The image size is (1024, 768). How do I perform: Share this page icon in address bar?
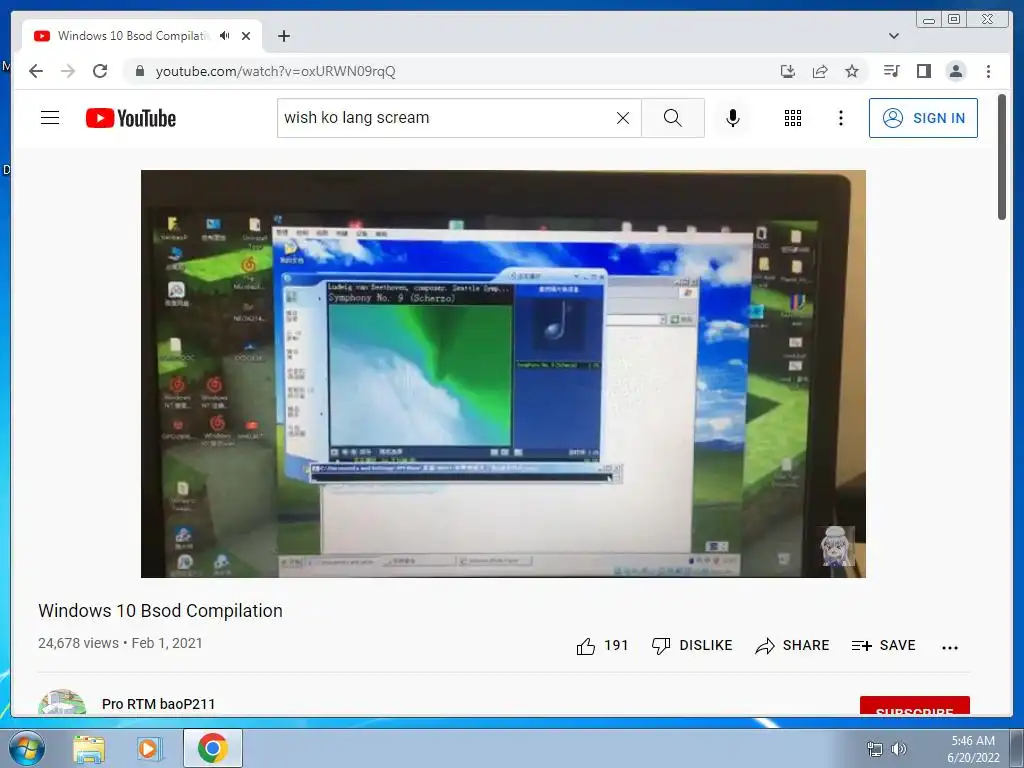click(x=820, y=71)
